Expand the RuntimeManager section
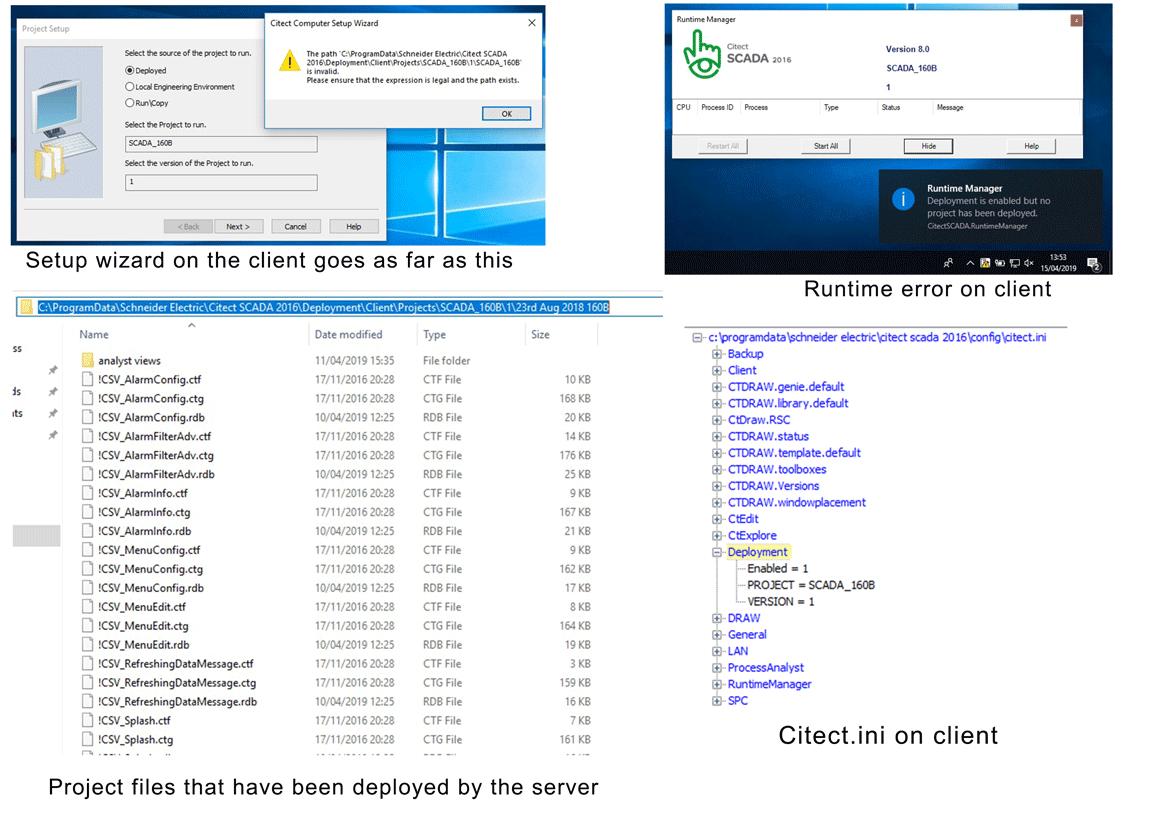 pos(716,685)
